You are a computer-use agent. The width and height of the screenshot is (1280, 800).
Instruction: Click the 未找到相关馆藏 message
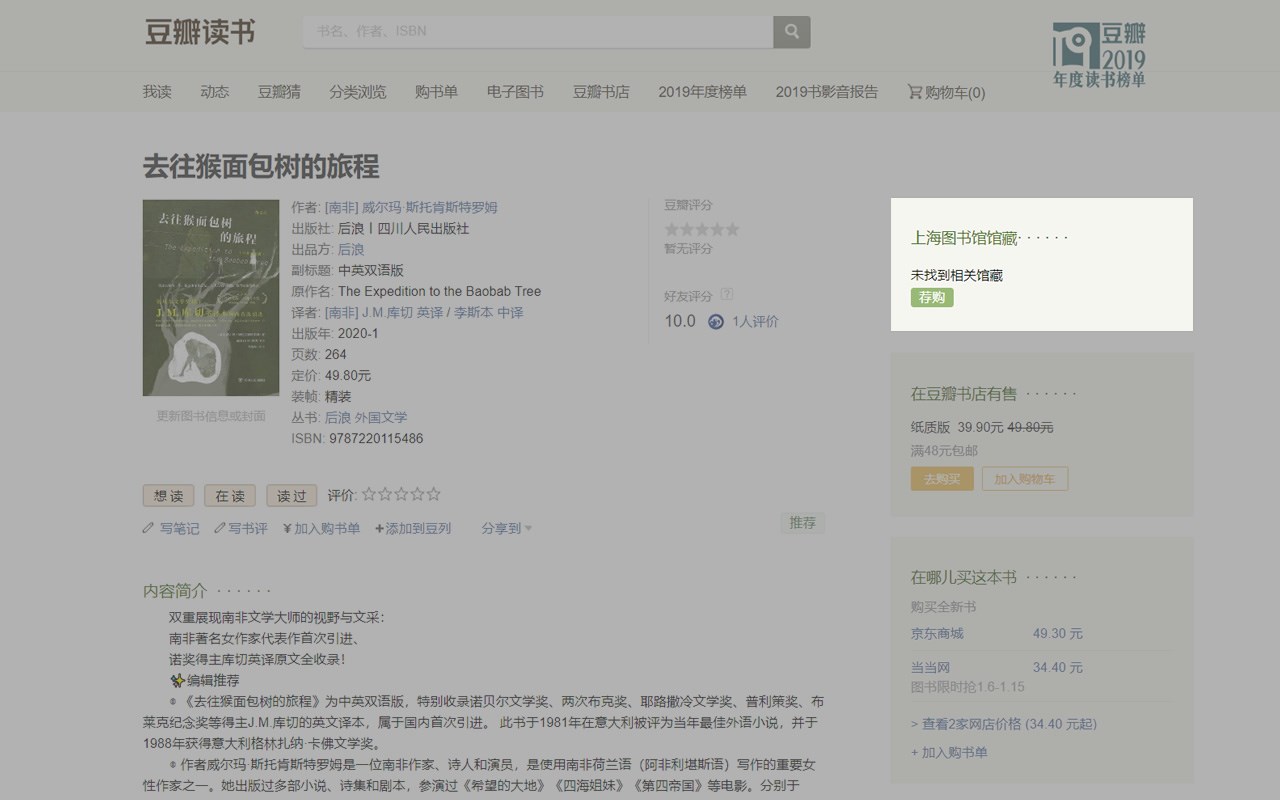coord(957,275)
